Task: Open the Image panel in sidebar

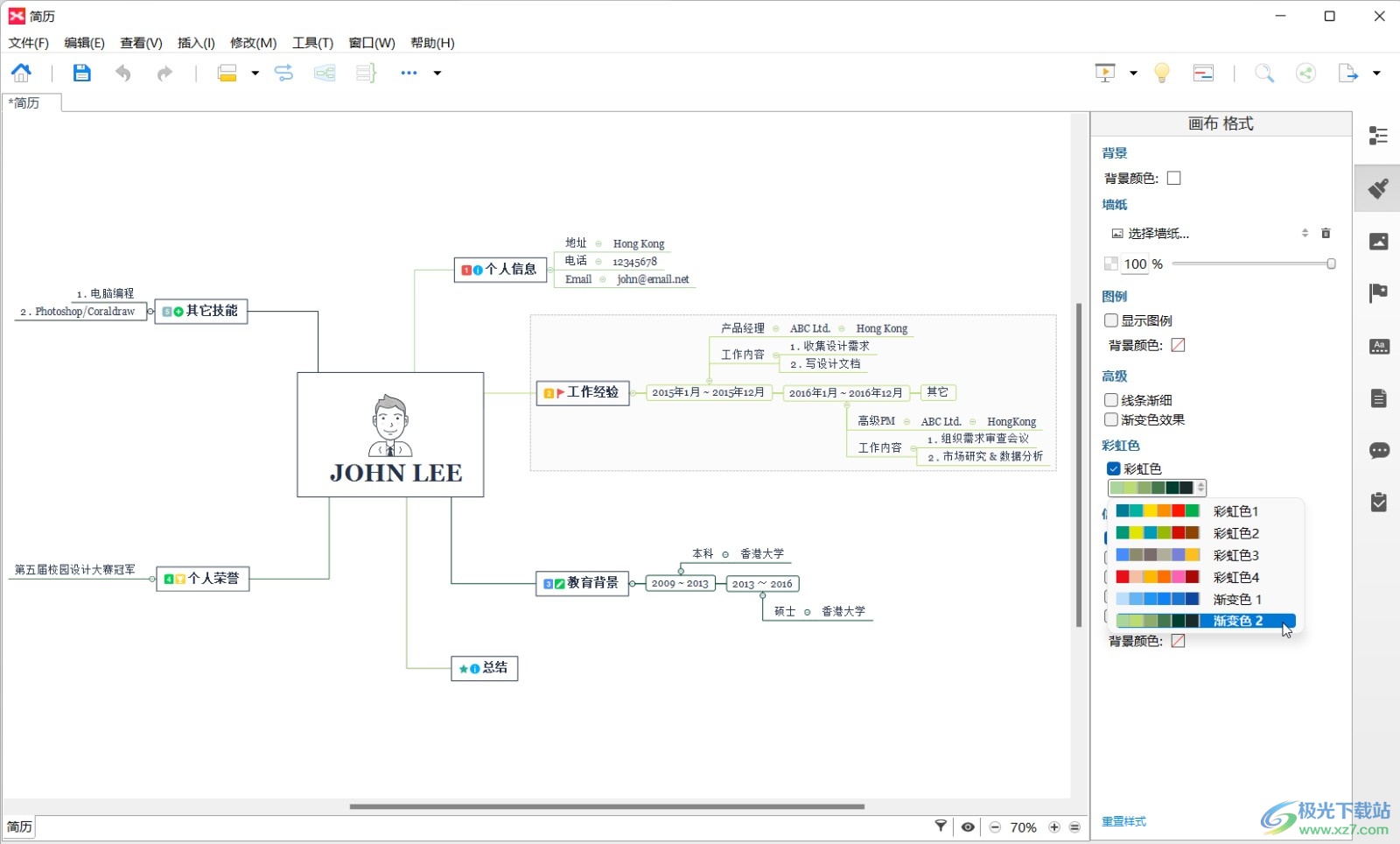Action: point(1379,241)
